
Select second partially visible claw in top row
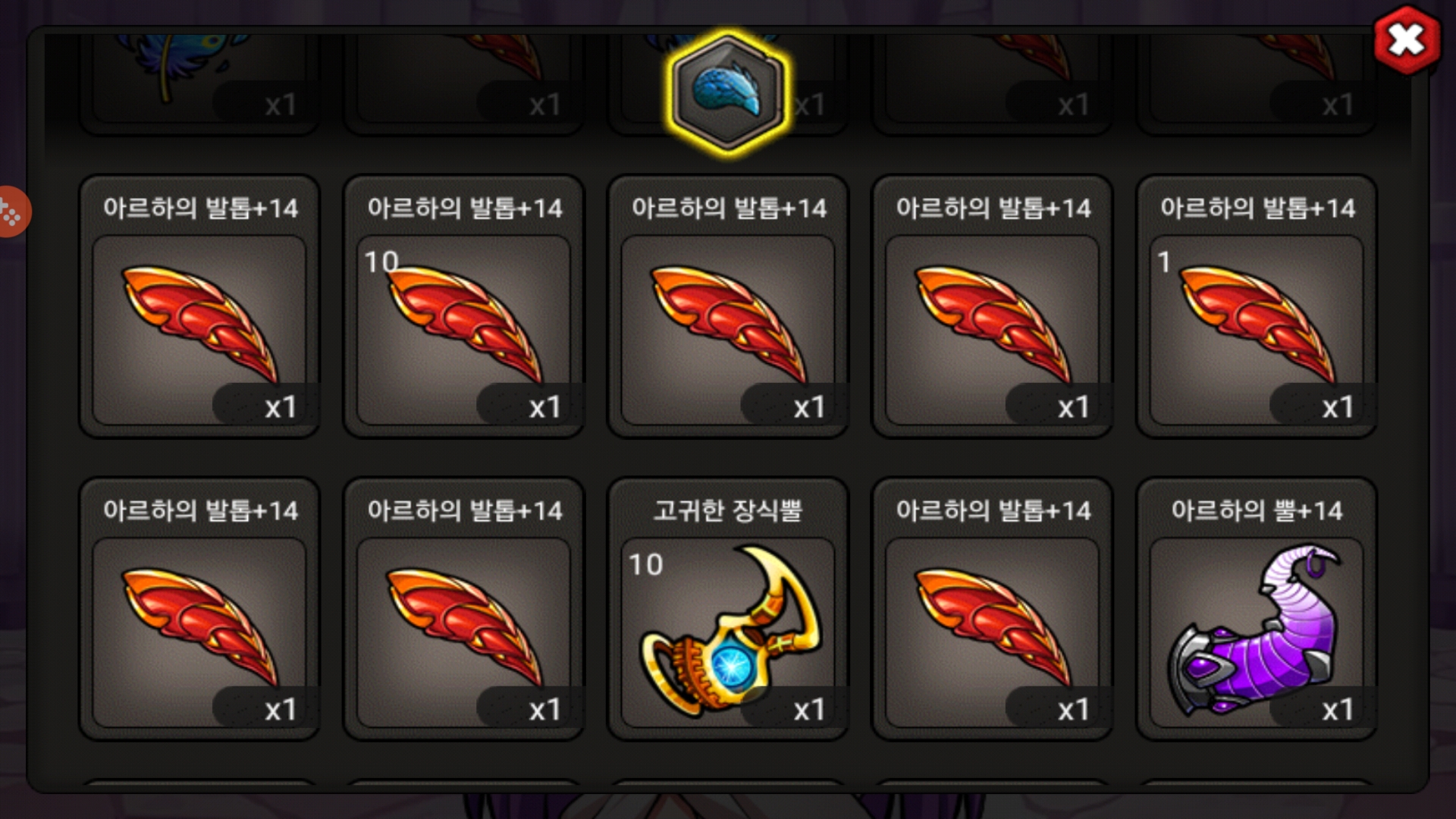coord(463,83)
